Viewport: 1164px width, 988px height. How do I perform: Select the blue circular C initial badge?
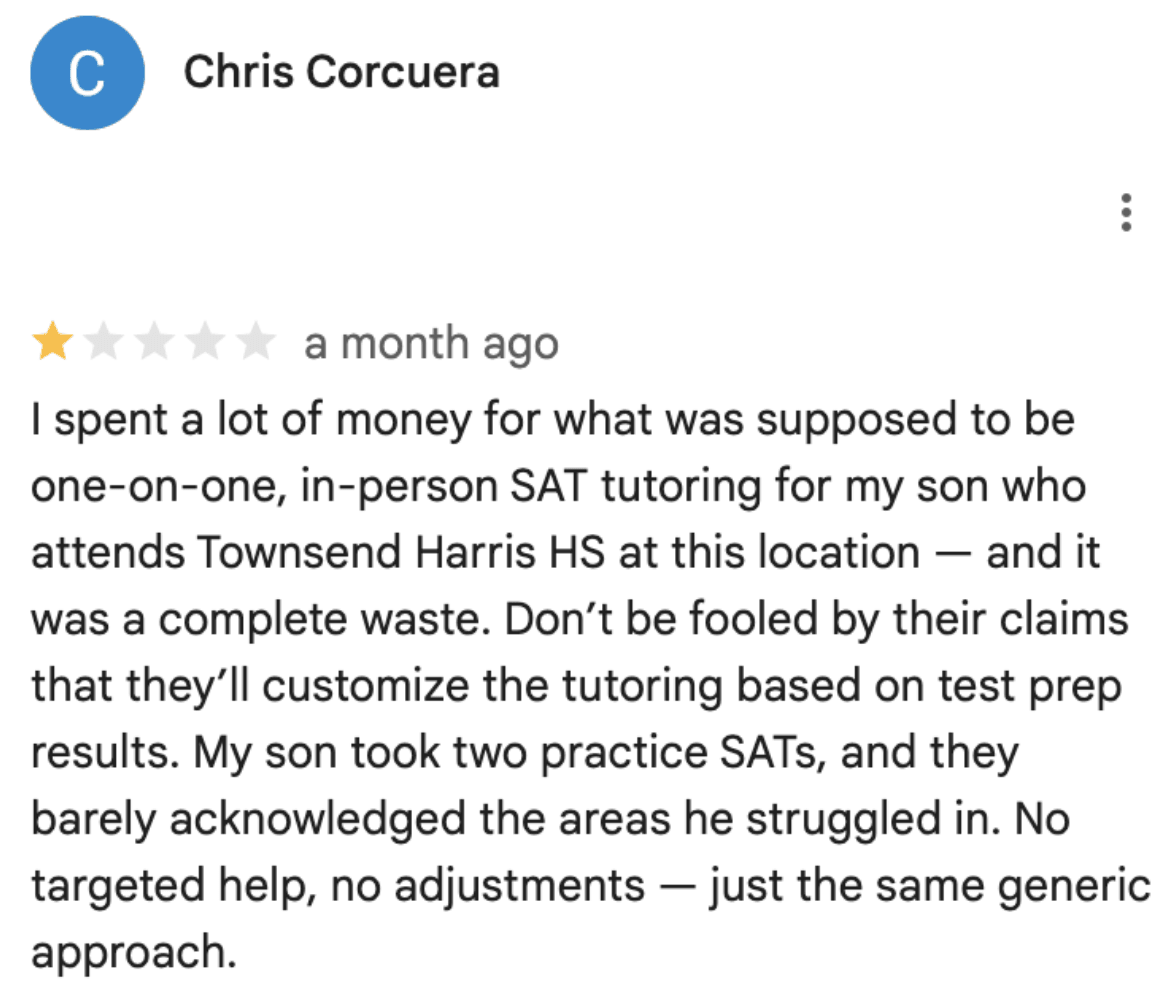[x=87, y=71]
